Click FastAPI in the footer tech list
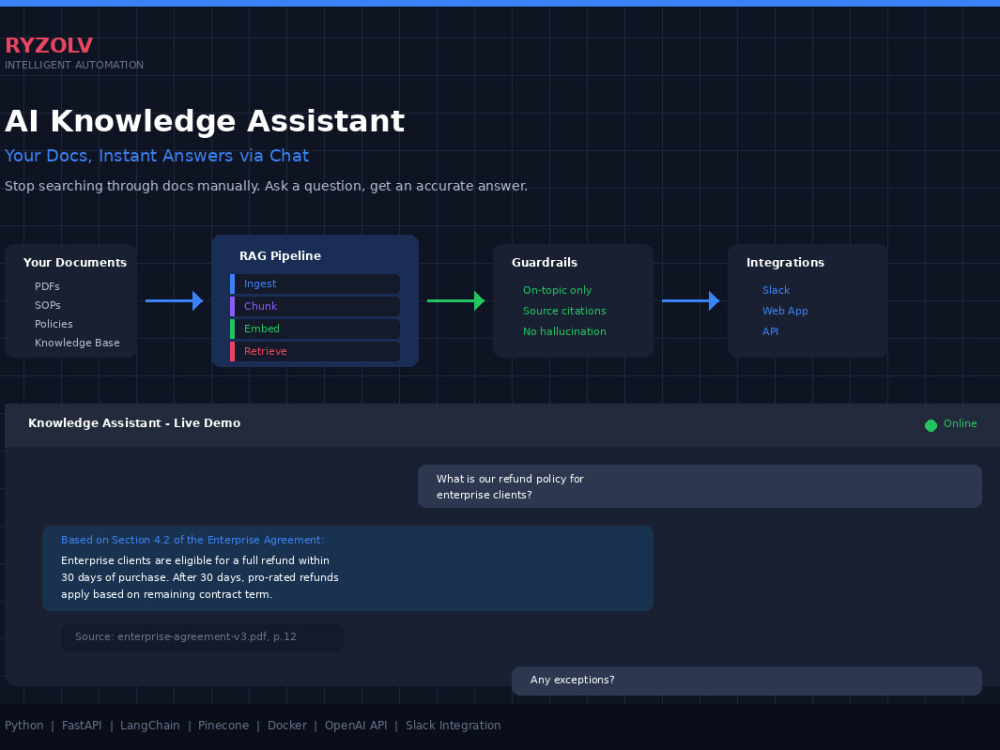Image resolution: width=1000 pixels, height=750 pixels. click(82, 725)
